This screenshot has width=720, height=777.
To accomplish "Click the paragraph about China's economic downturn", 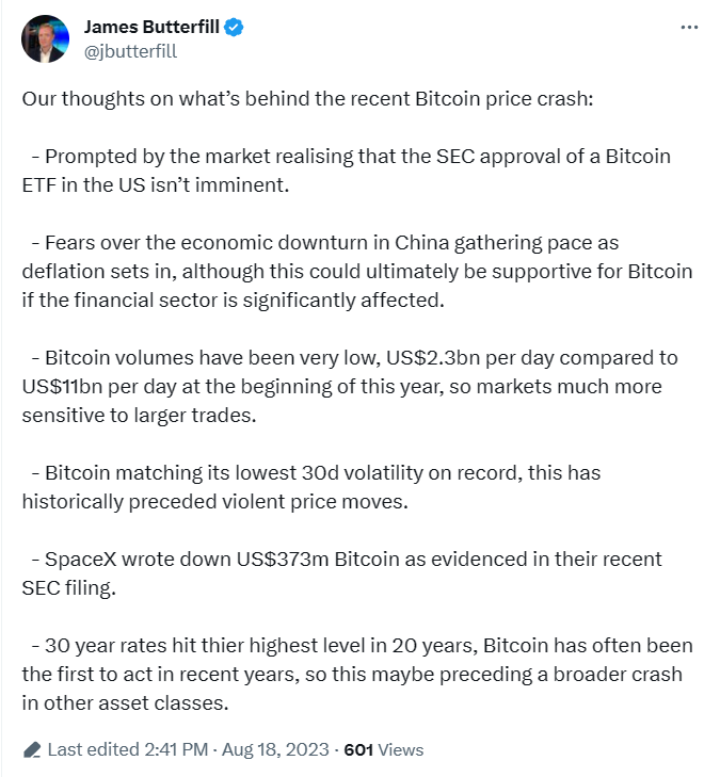I will pos(355,271).
